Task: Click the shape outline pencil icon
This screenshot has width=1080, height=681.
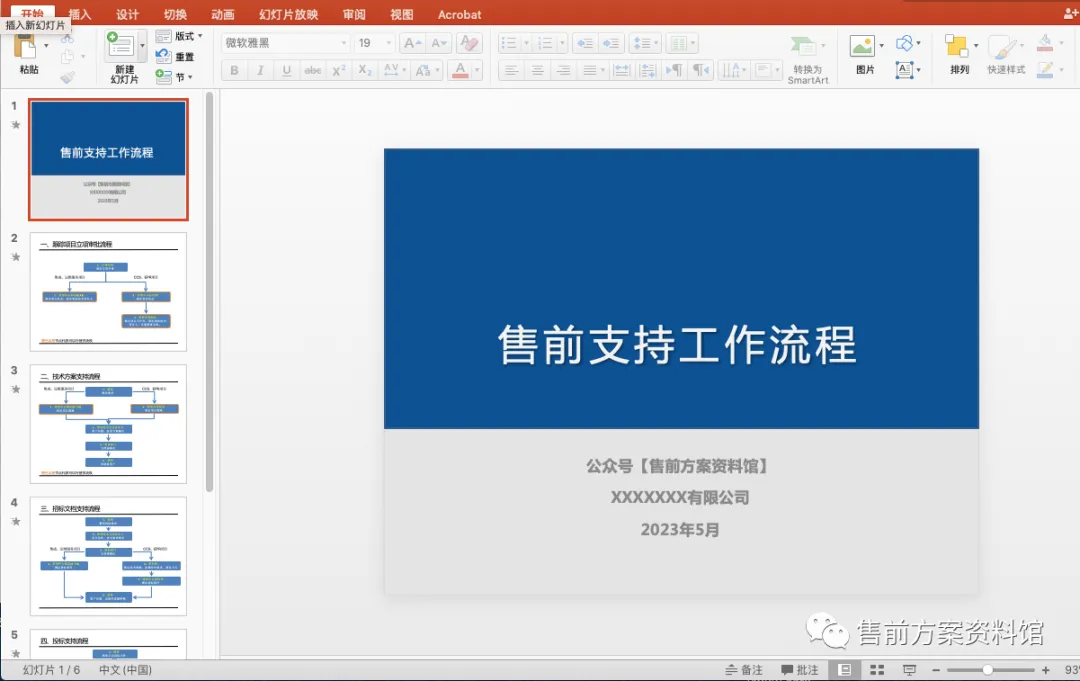Action: point(1045,70)
